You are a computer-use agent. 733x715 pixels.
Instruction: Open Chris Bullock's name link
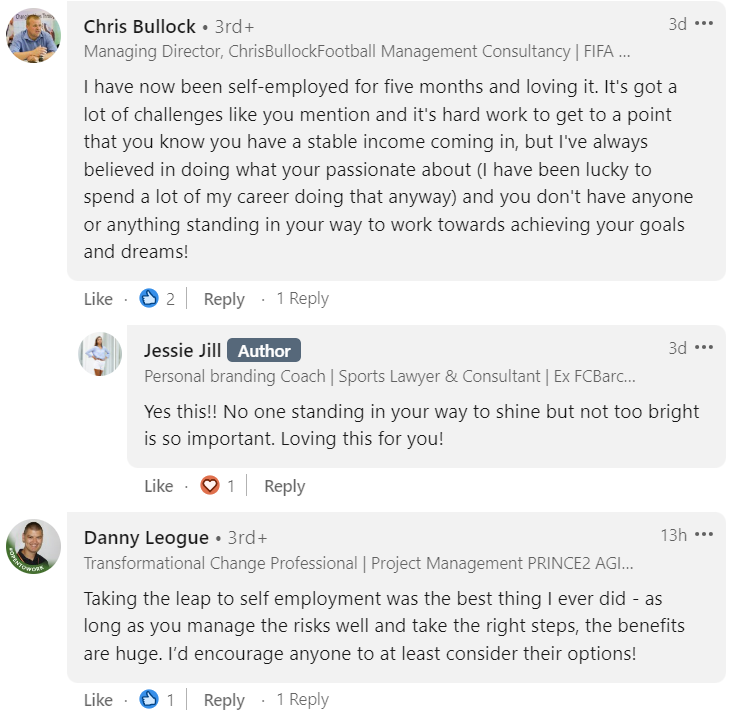(140, 26)
